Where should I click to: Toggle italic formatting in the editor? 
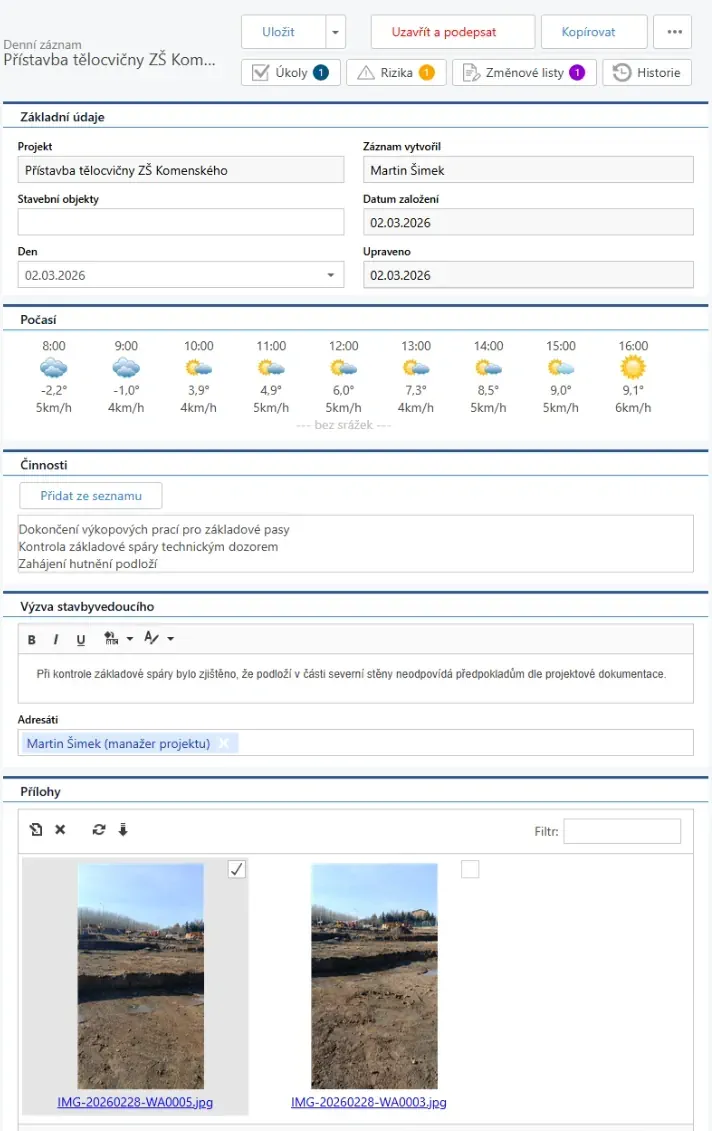click(x=56, y=640)
